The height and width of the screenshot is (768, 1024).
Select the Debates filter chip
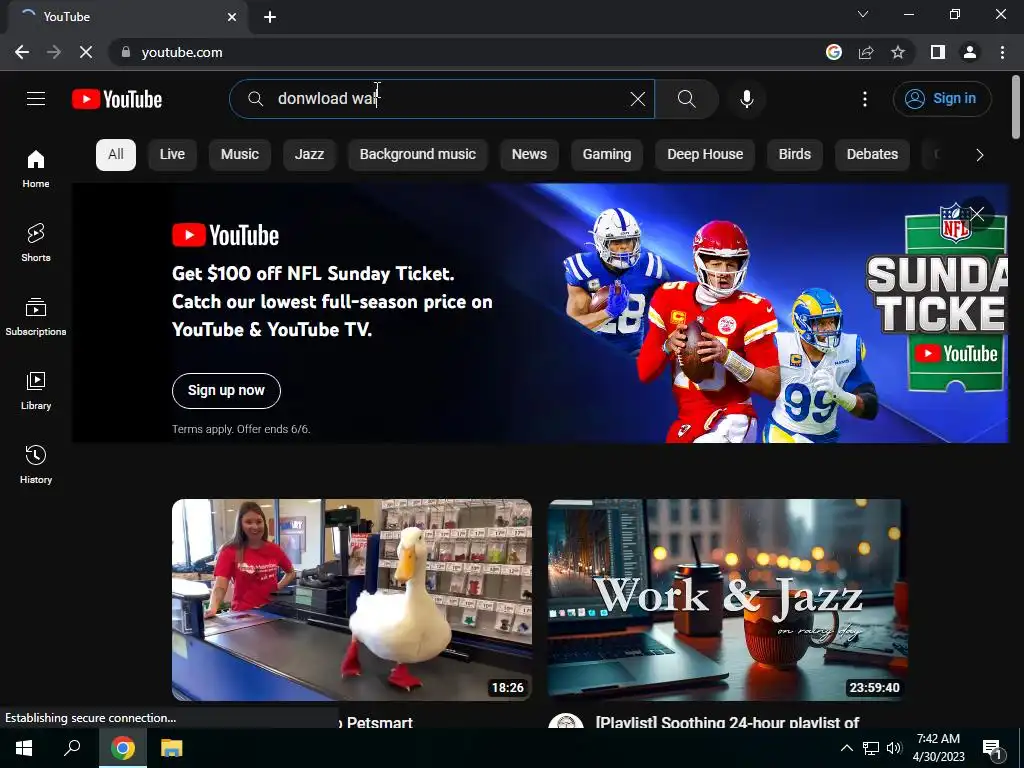coord(872,155)
